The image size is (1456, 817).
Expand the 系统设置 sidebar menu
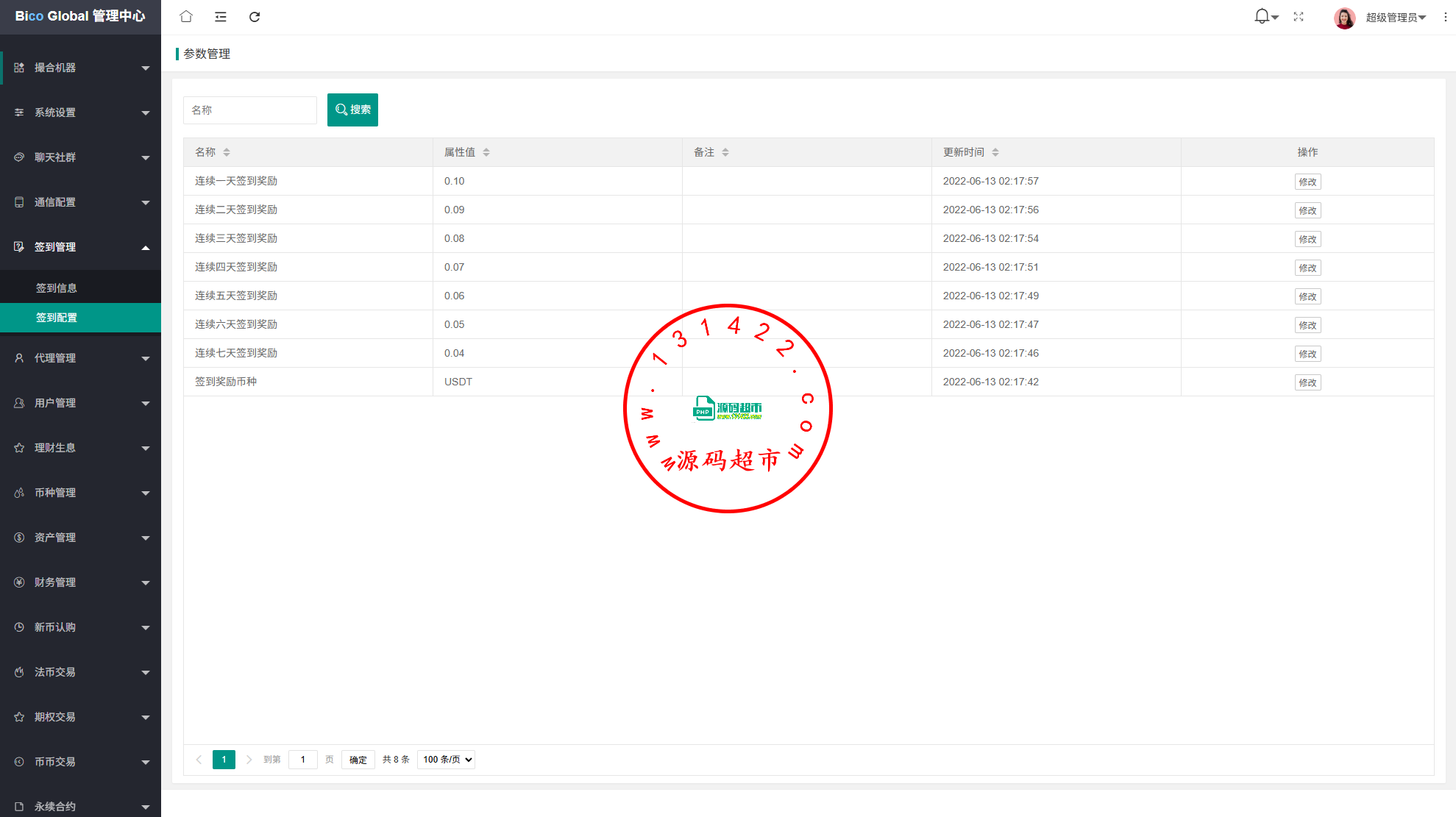pyautogui.click(x=81, y=113)
